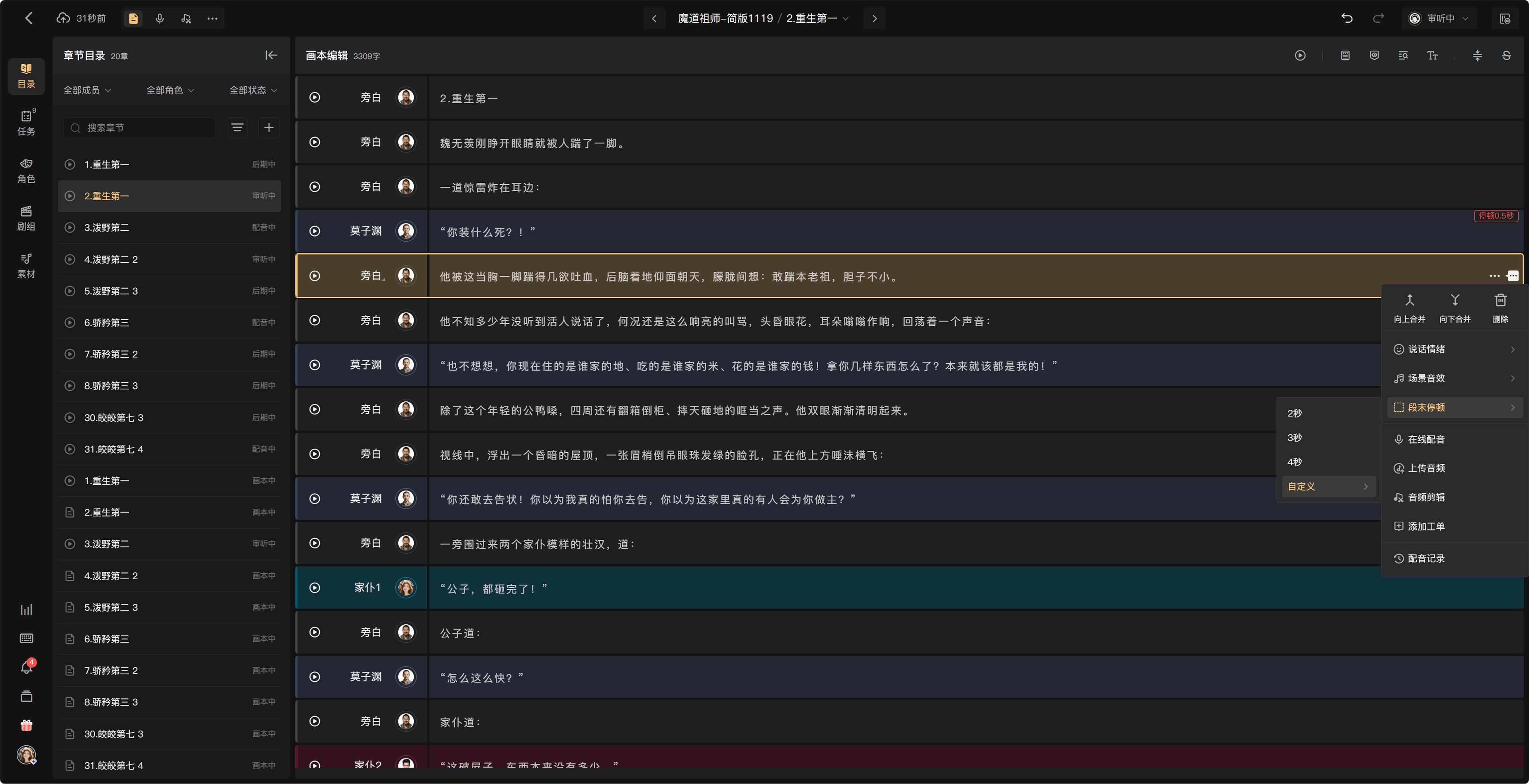
Task: Click the find-in-text icon in editor toolbar
Action: coord(1403,55)
